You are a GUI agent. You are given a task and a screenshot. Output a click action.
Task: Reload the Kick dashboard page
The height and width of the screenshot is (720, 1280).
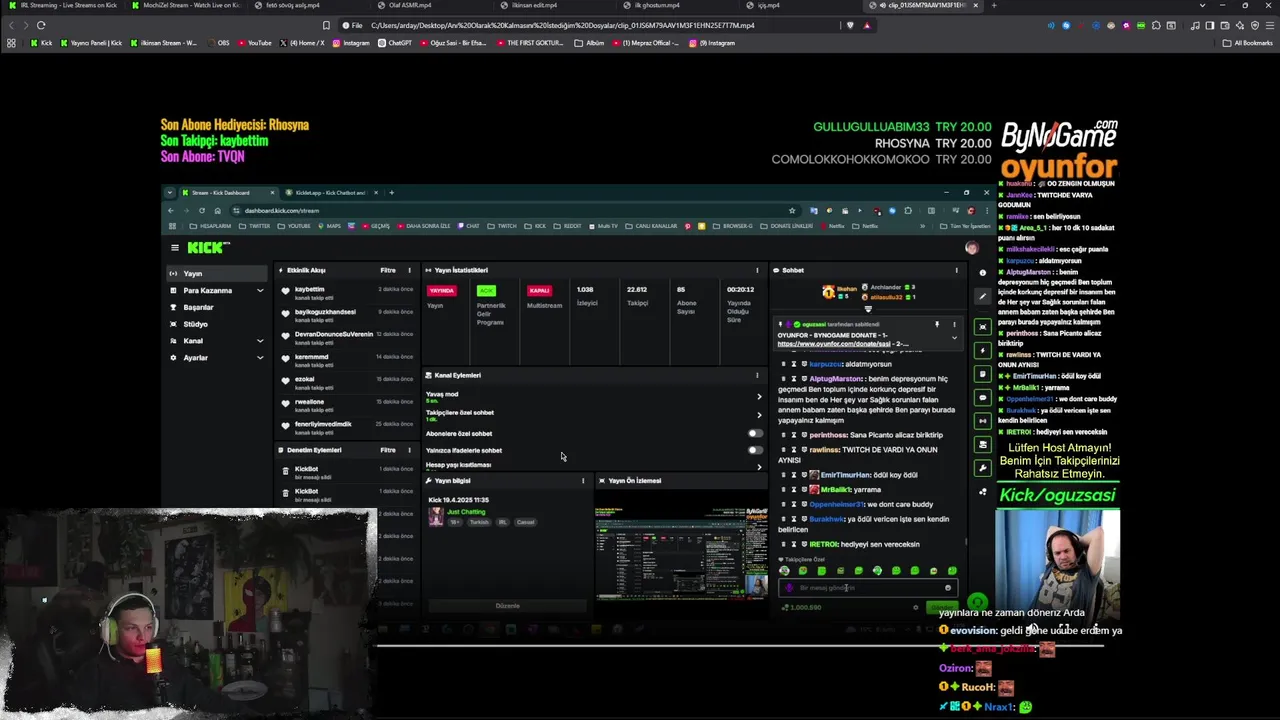202,210
